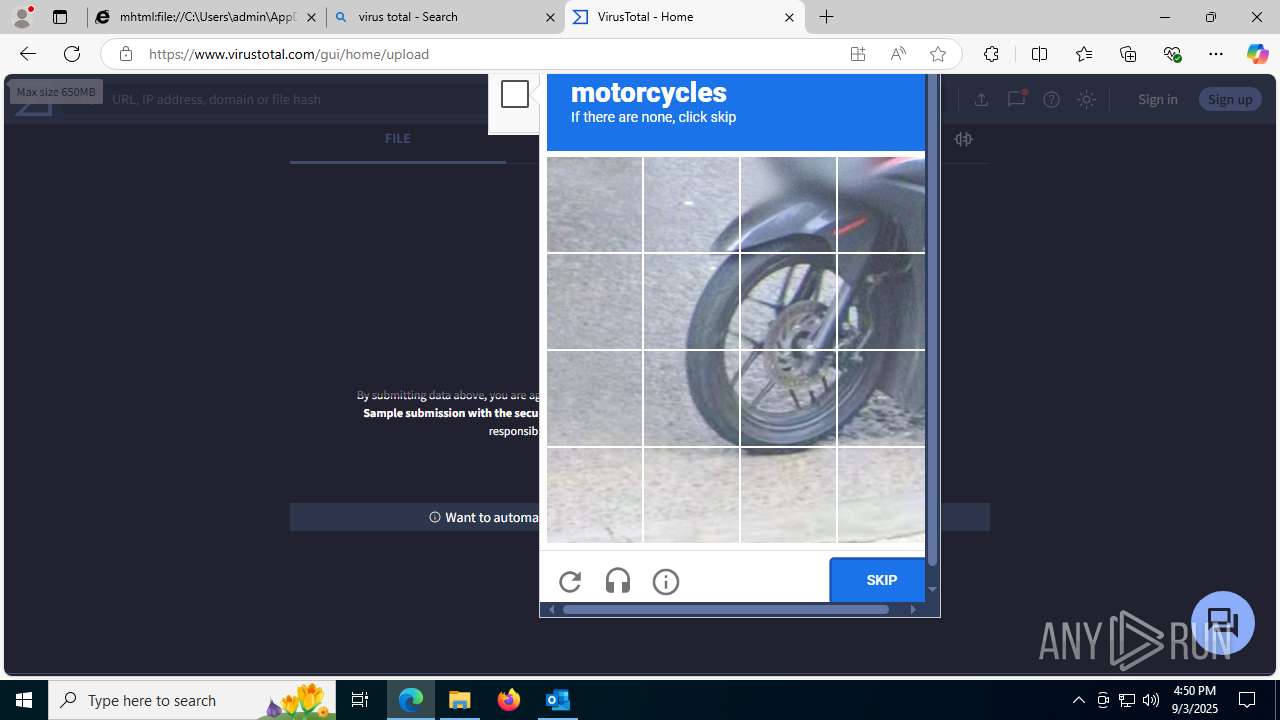Start Read aloud from address bar
Viewport: 1280px width, 720px height.
click(x=898, y=54)
